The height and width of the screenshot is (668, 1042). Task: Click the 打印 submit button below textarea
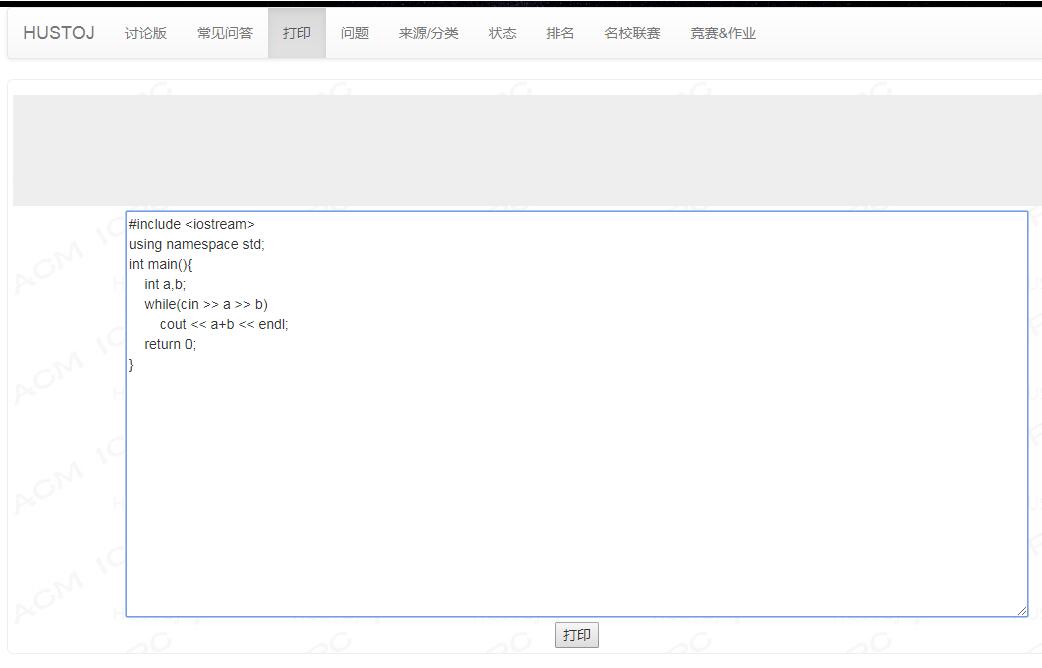576,635
